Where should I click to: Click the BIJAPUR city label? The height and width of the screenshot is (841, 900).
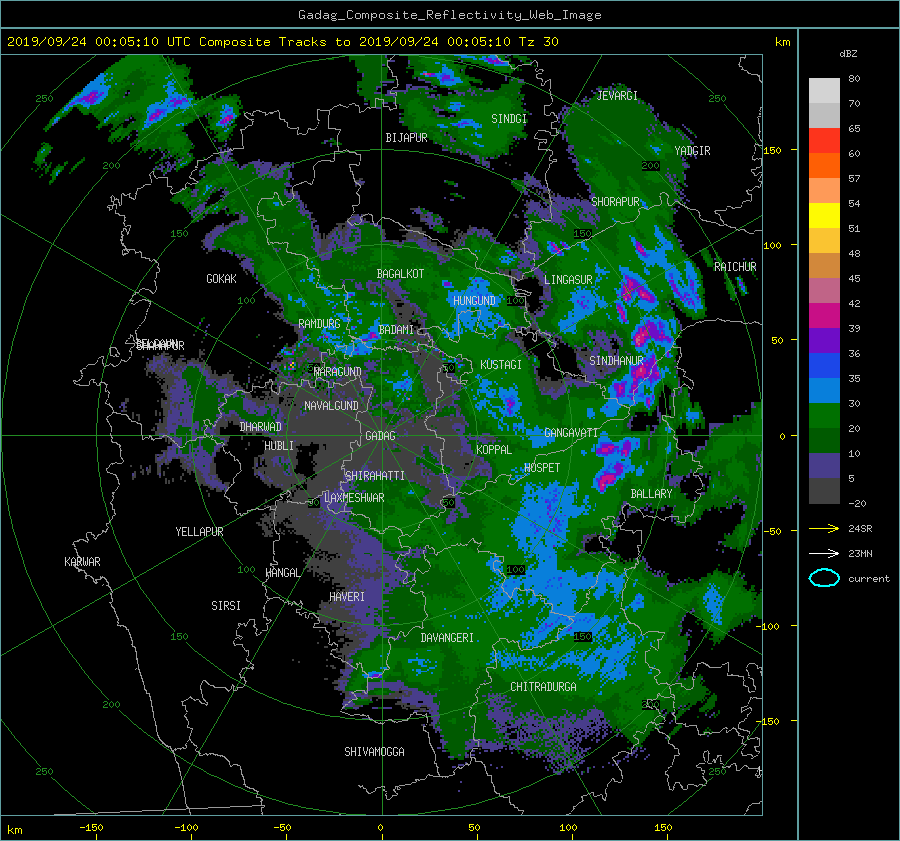point(406,138)
